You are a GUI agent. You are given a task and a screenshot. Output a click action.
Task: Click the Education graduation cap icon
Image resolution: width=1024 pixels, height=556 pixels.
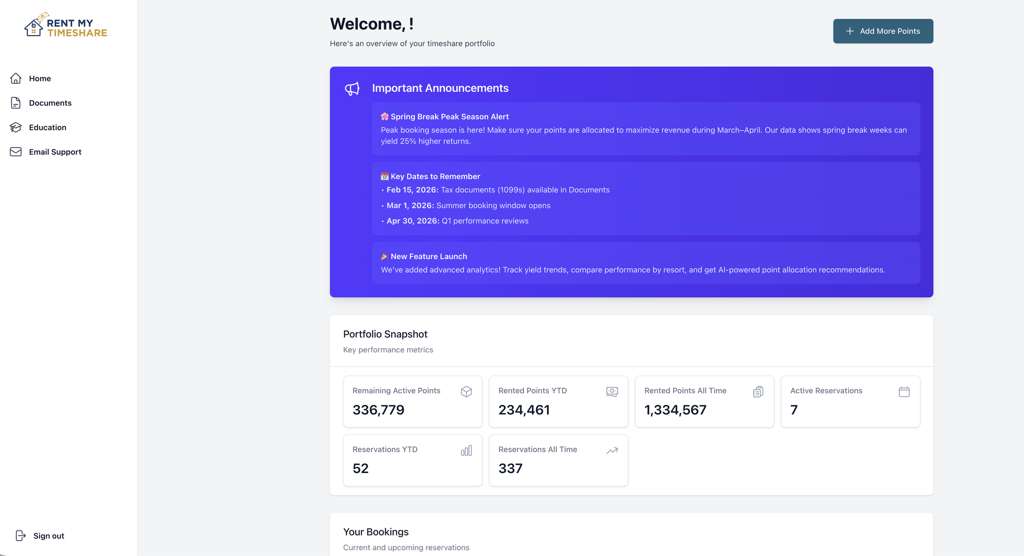16,128
